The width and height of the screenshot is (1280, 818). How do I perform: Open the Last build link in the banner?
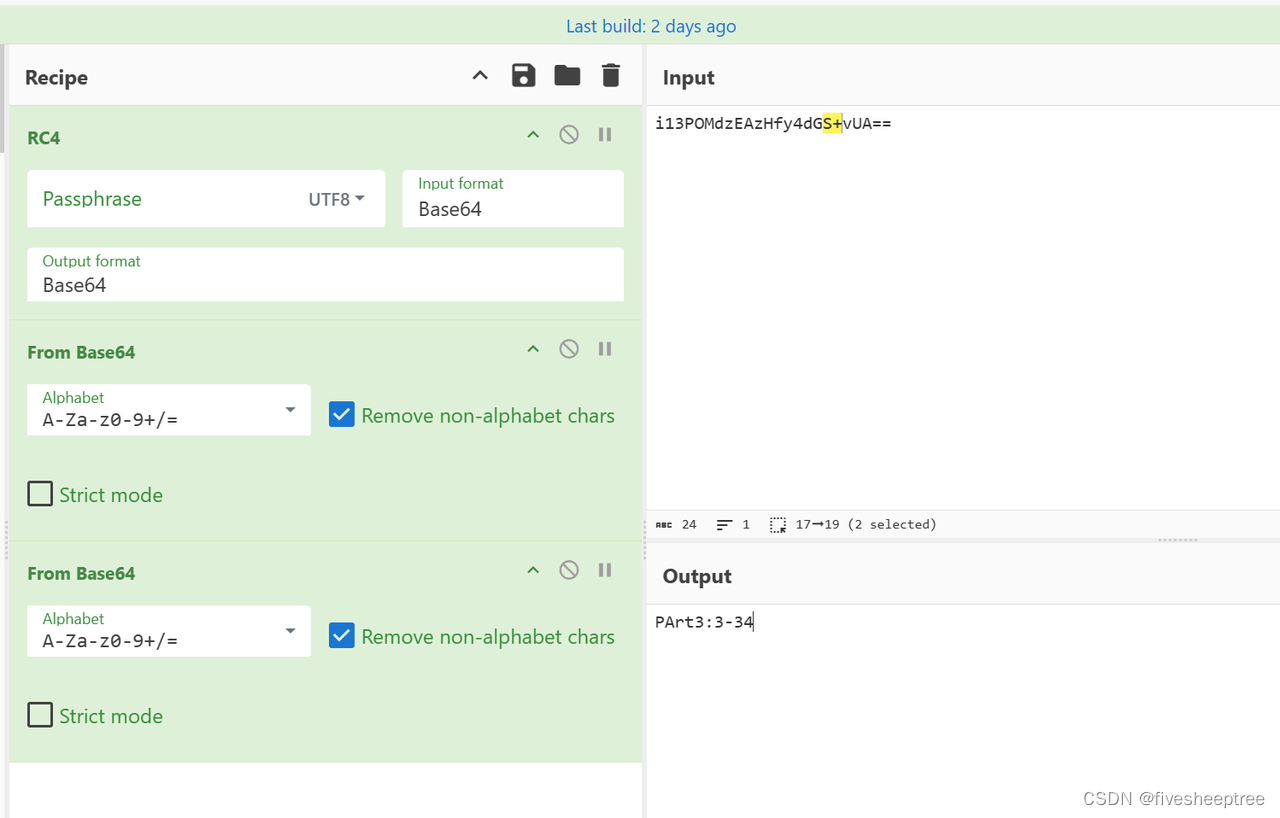point(651,26)
